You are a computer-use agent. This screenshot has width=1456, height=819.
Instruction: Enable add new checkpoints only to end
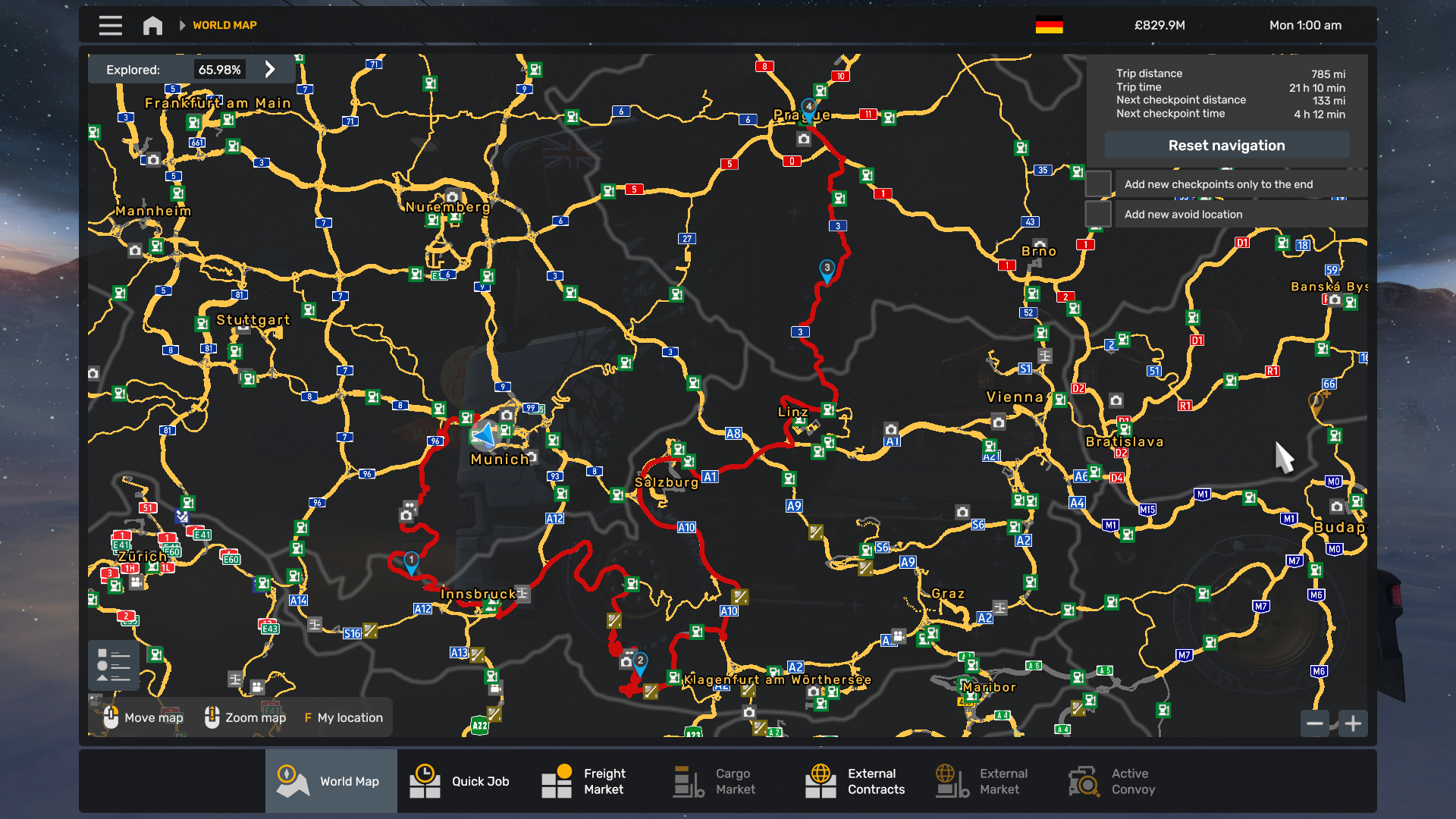[1098, 184]
